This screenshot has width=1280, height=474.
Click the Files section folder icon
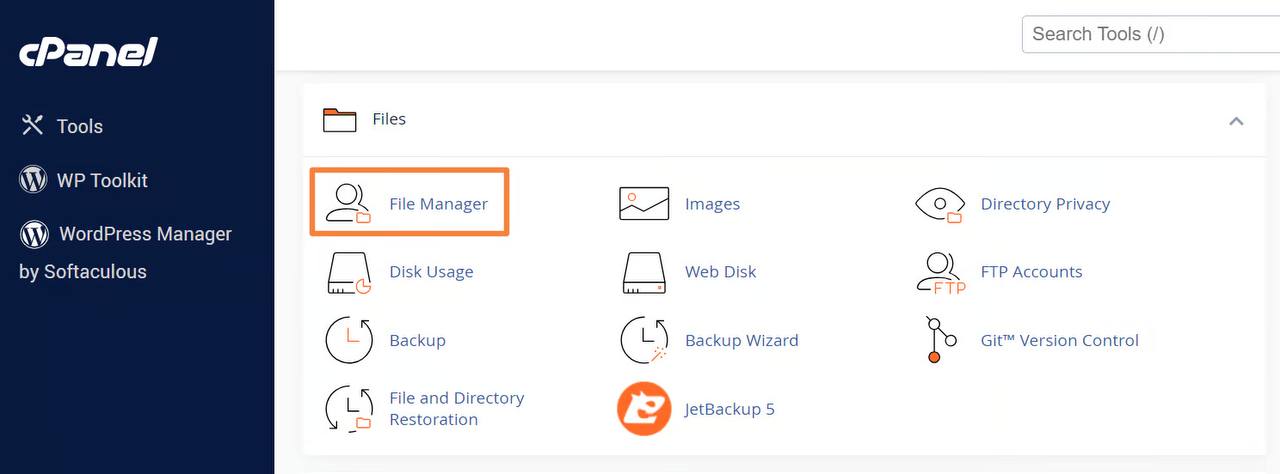[x=340, y=120]
